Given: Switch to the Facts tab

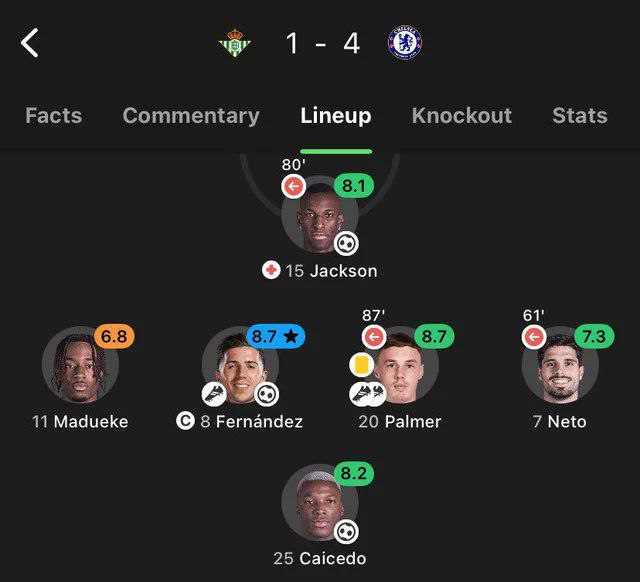Looking at the screenshot, I should click(x=53, y=115).
